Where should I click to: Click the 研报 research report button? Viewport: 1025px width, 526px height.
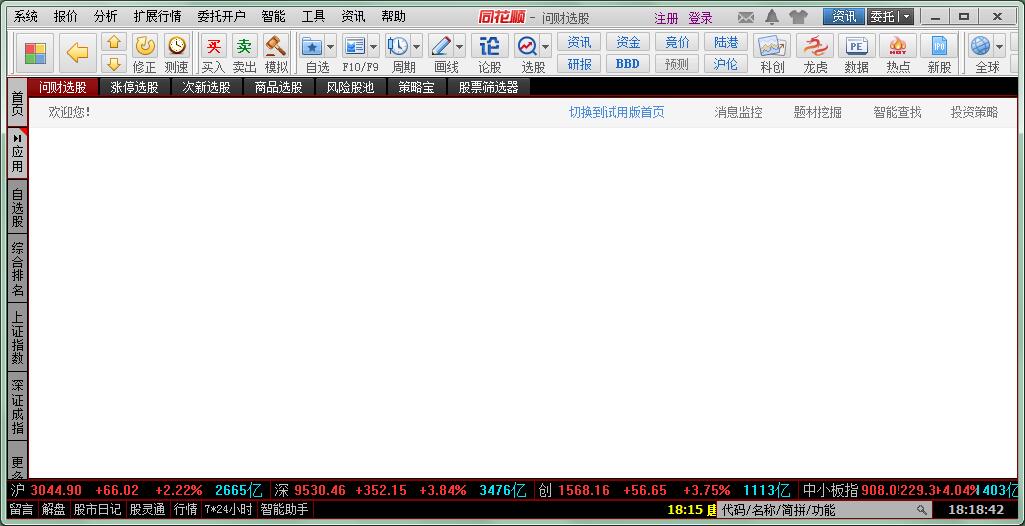pyautogui.click(x=579, y=63)
